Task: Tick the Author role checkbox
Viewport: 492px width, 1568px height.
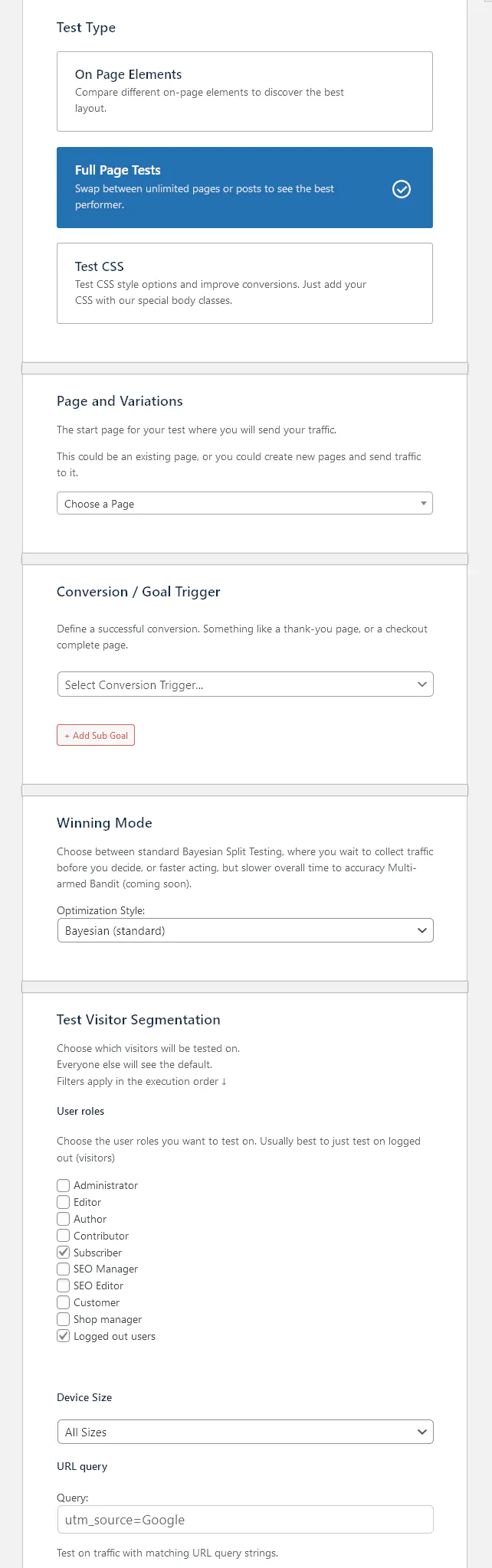Action: pos(64,1219)
